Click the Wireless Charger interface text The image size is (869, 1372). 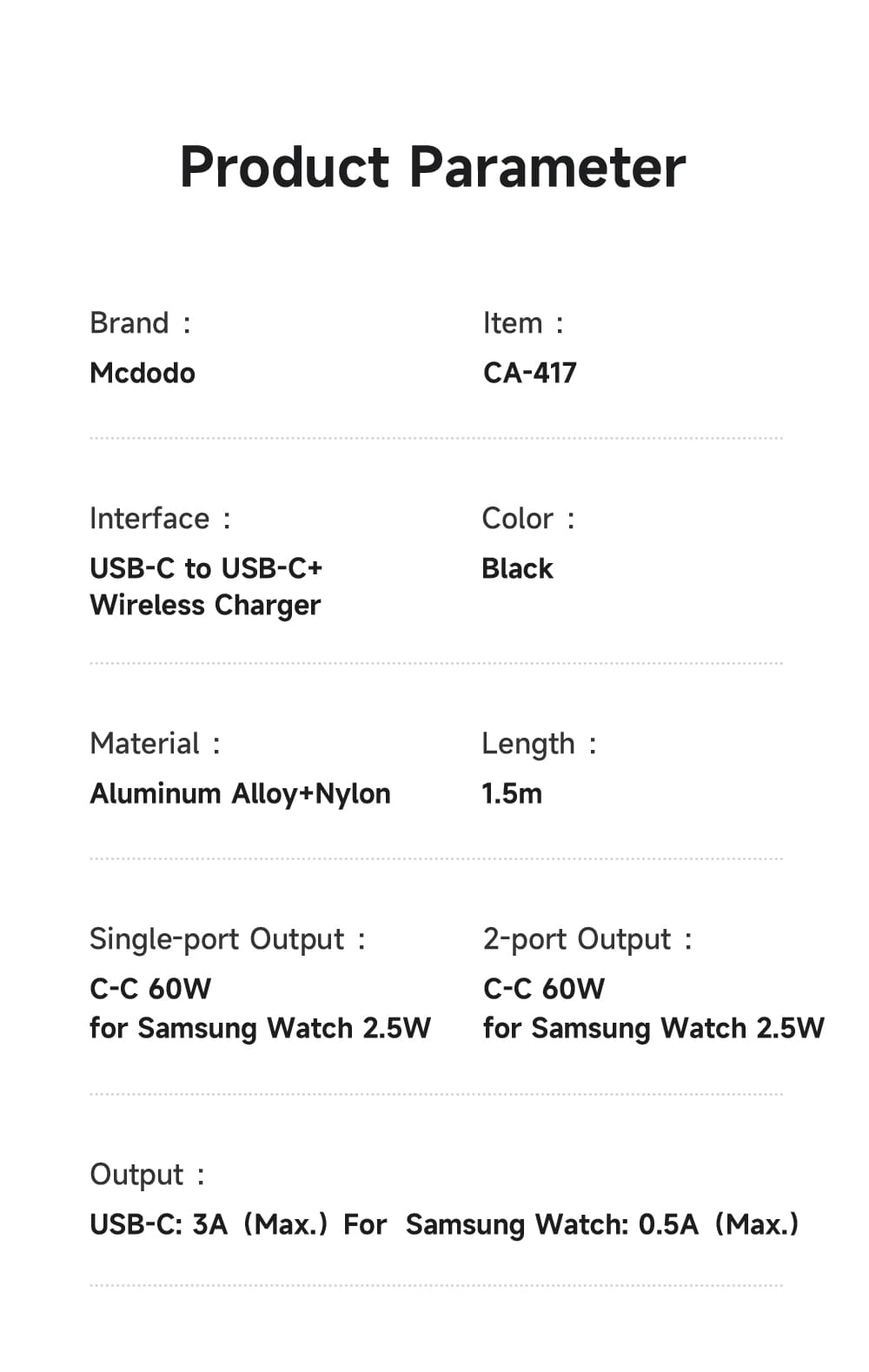(x=205, y=606)
